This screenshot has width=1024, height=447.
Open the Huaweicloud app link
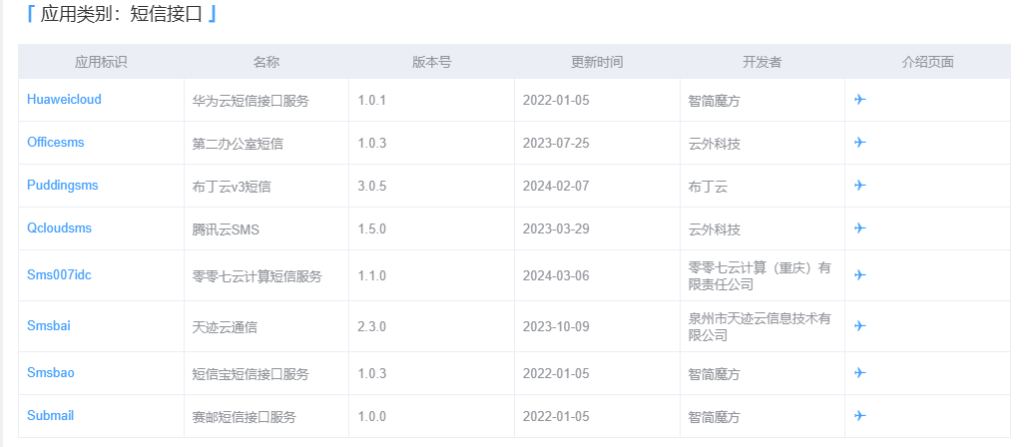(64, 99)
